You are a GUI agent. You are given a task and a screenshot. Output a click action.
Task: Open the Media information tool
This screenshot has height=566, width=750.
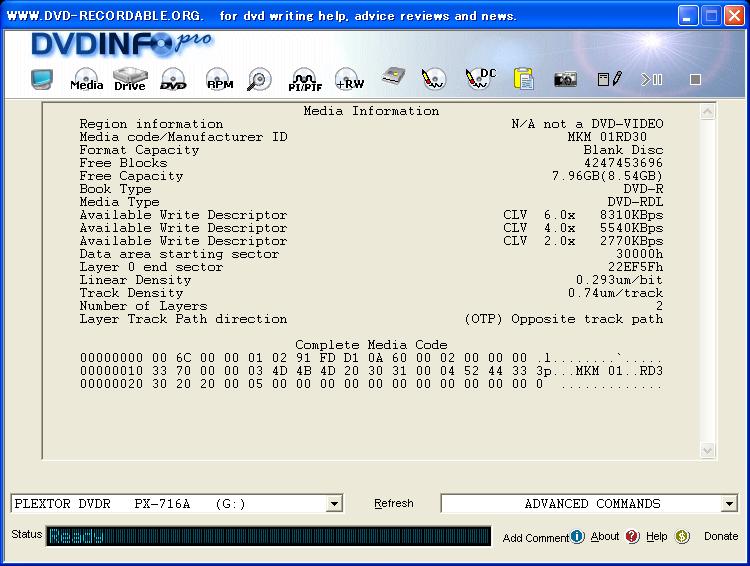pos(87,79)
